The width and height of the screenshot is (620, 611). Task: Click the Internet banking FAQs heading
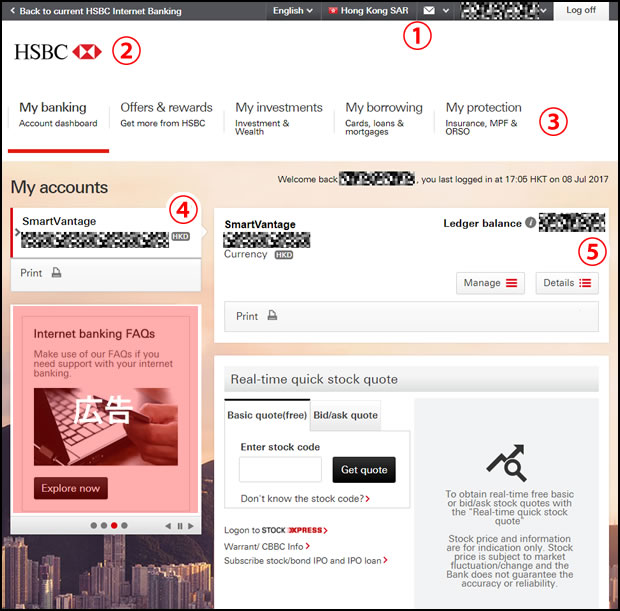coord(94,334)
